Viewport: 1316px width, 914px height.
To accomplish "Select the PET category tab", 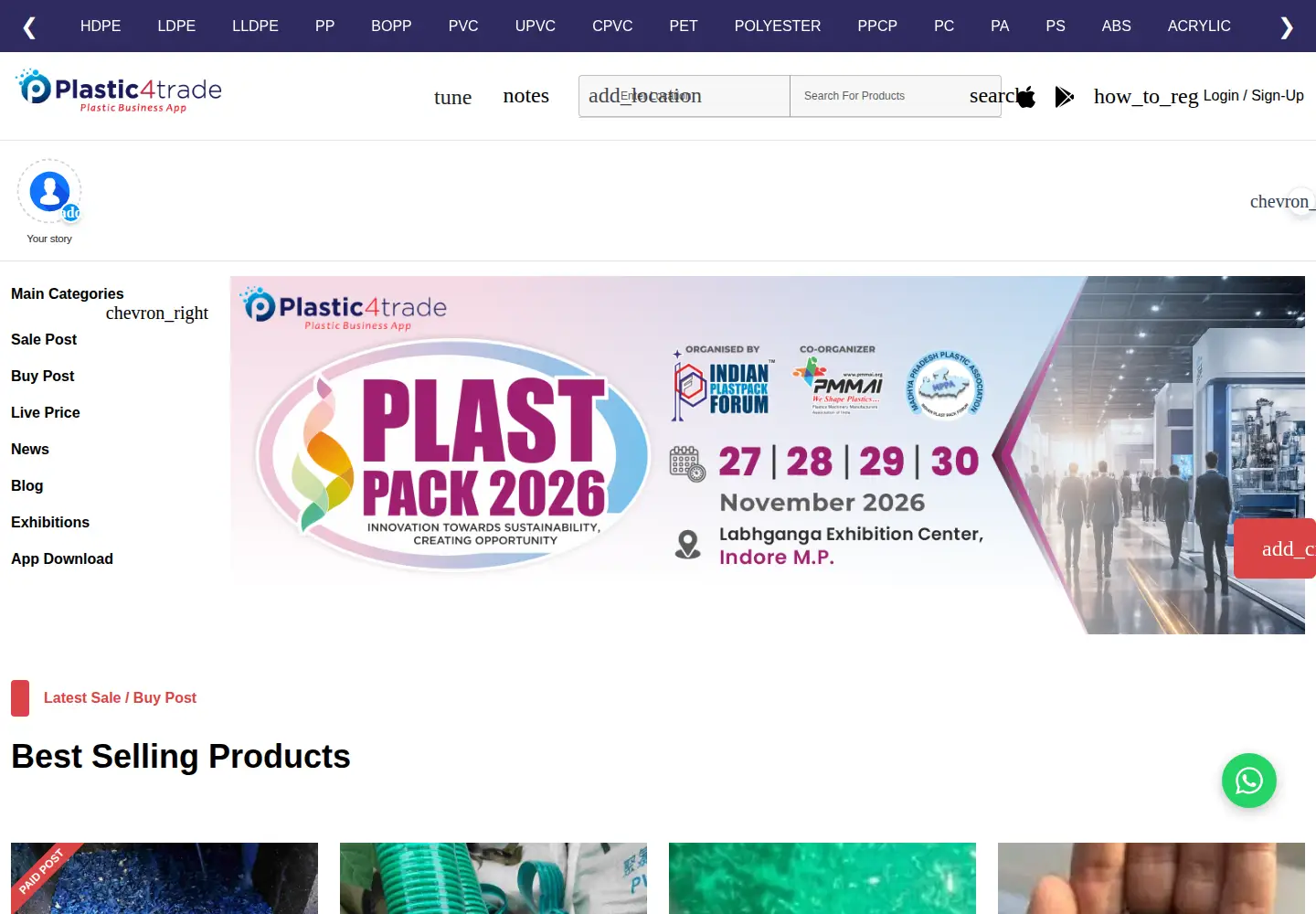I will pyautogui.click(x=684, y=26).
